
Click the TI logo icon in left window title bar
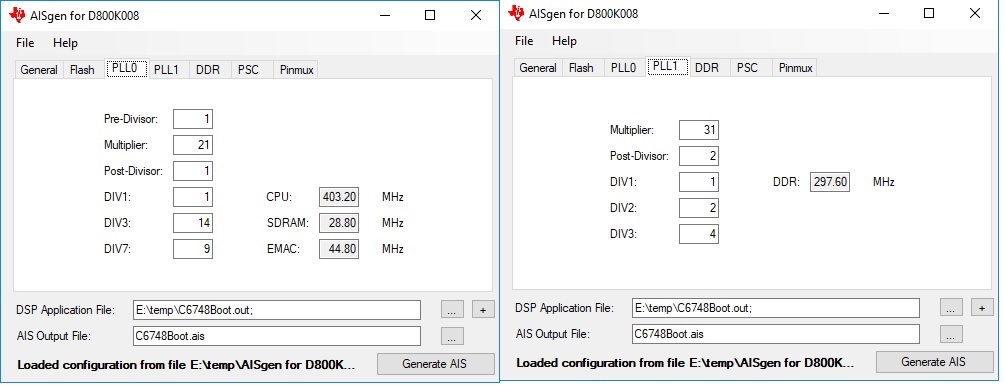[x=17, y=15]
